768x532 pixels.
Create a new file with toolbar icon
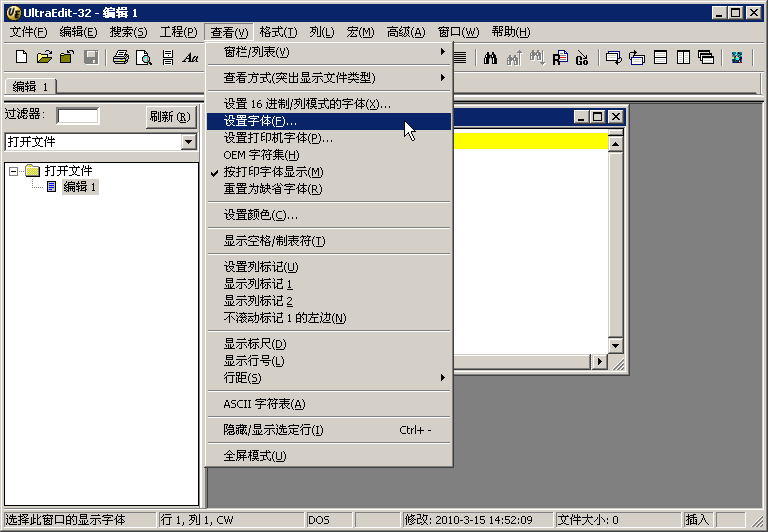pos(21,57)
